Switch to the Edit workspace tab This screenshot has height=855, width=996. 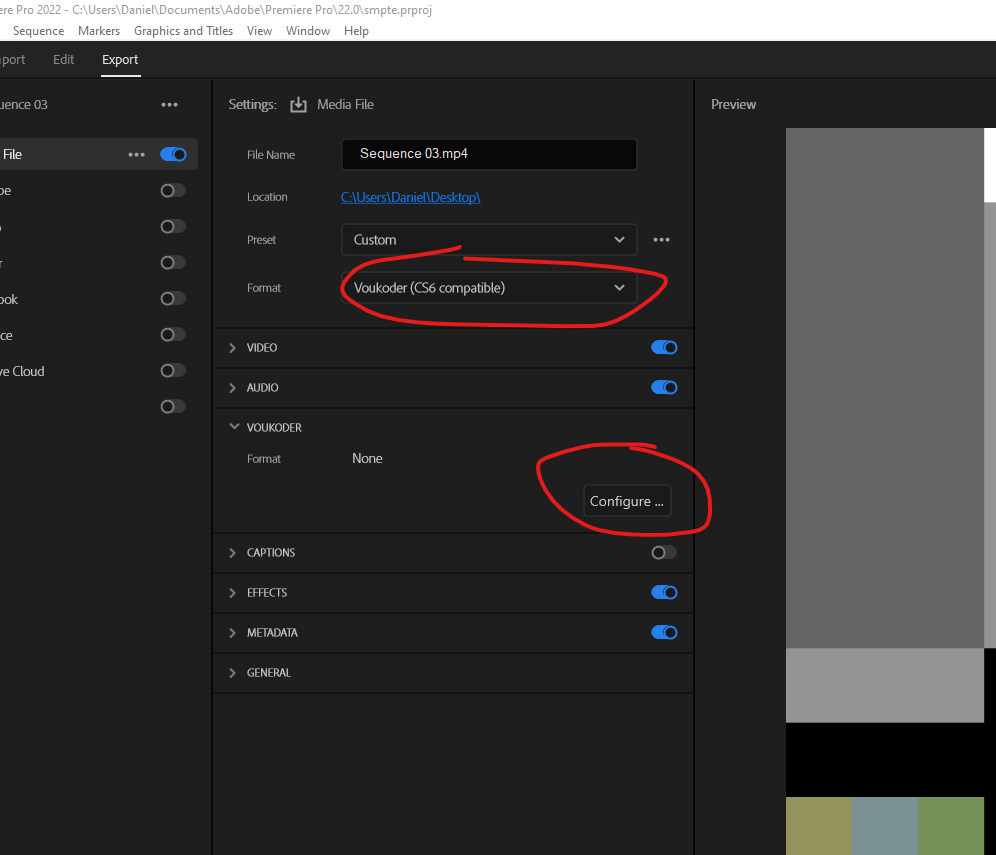pos(64,60)
